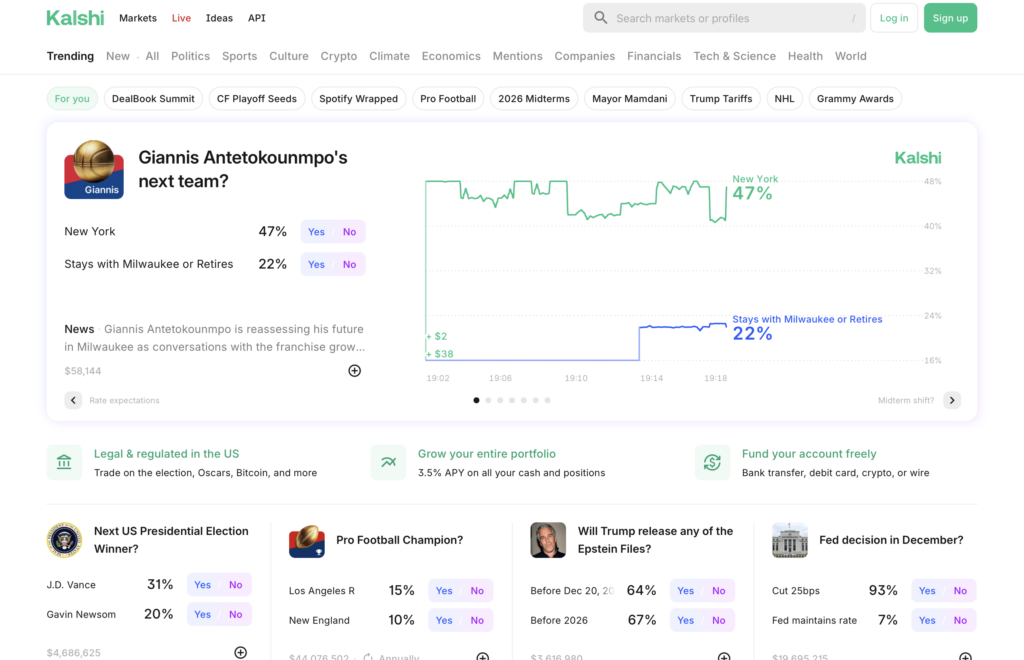Go to previous carousel slide arrow
Image resolution: width=1024 pixels, height=660 pixels.
[x=73, y=400]
